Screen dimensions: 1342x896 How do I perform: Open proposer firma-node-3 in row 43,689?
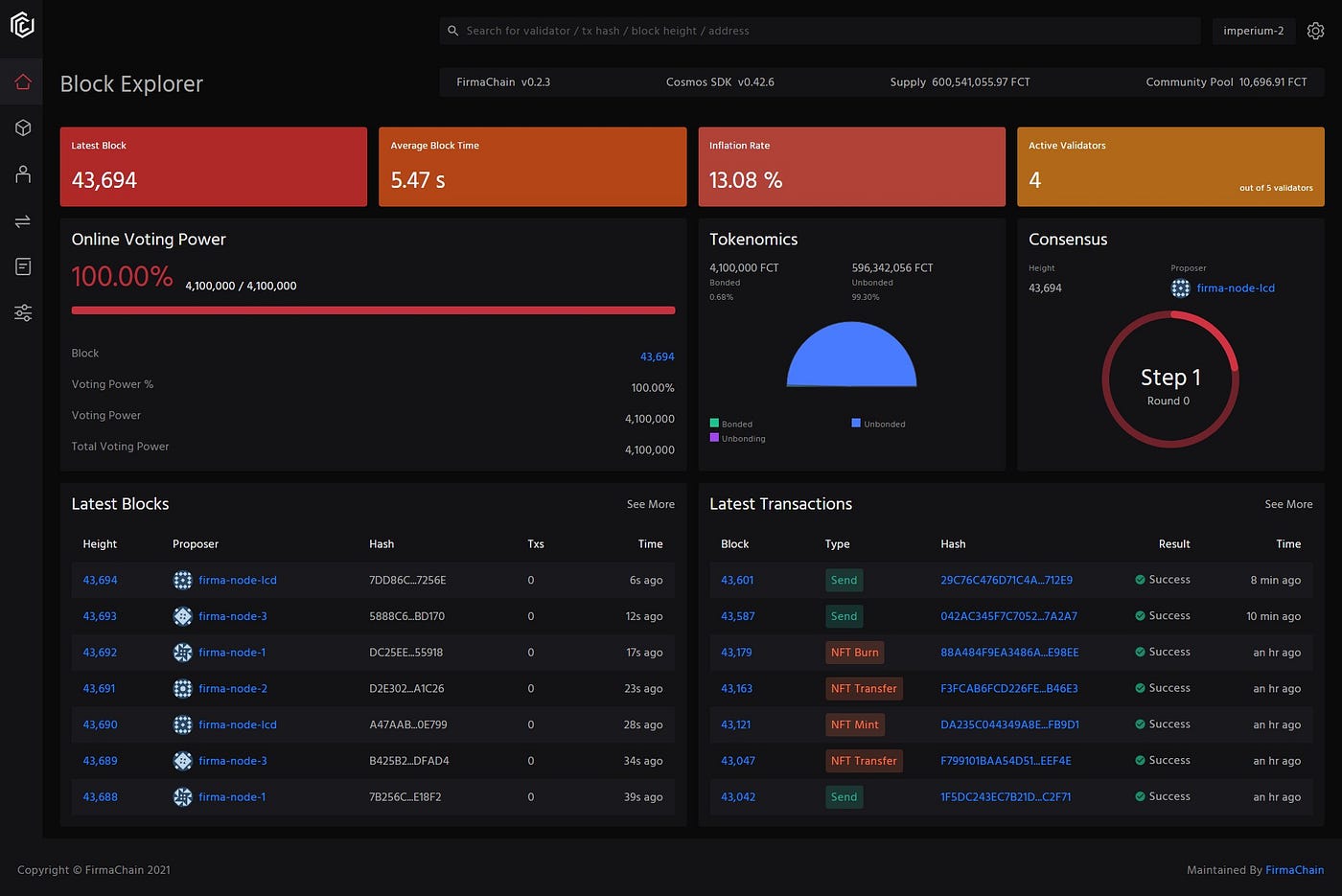[233, 761]
